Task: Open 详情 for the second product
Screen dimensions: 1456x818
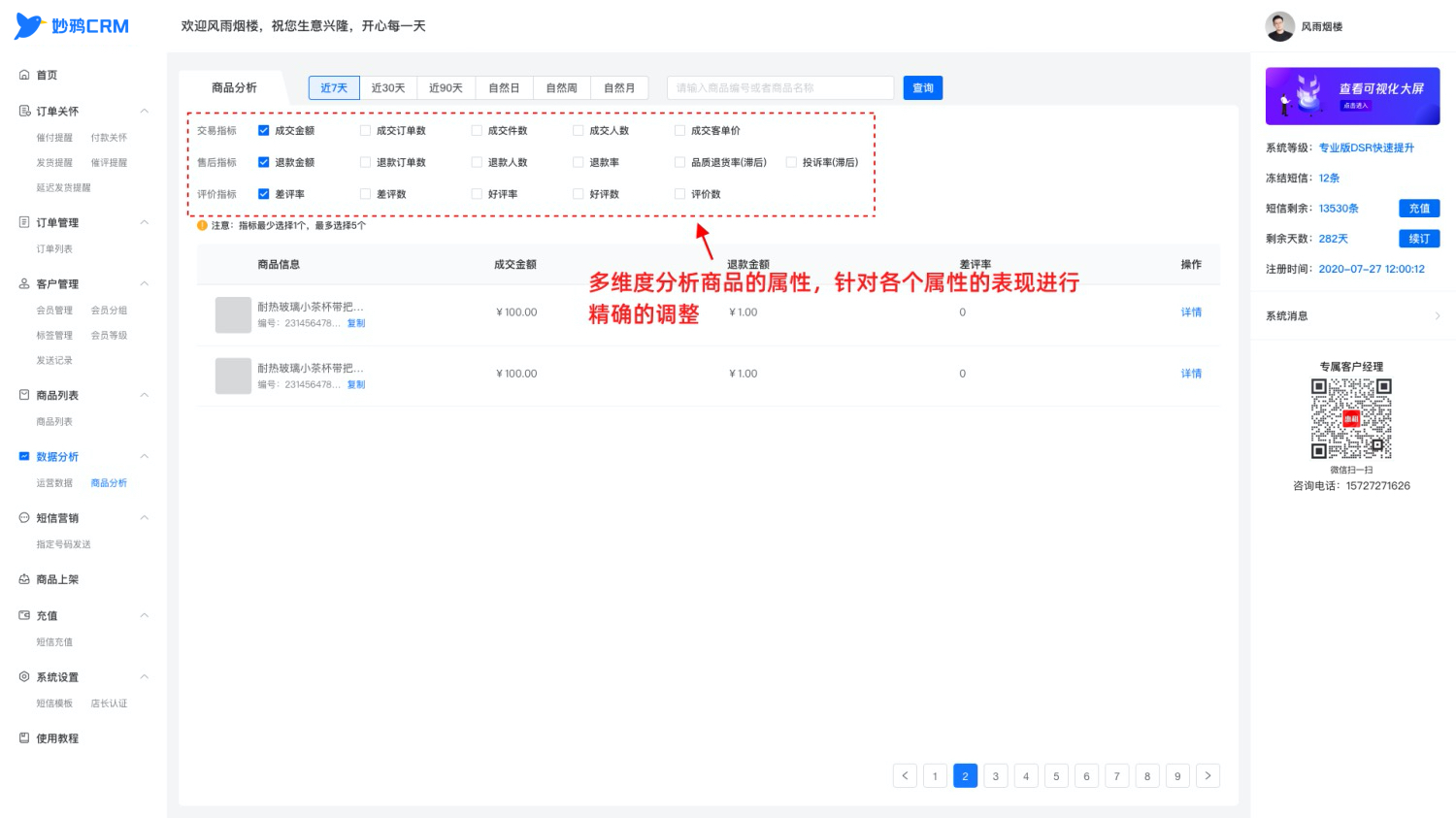Action: pyautogui.click(x=1191, y=374)
